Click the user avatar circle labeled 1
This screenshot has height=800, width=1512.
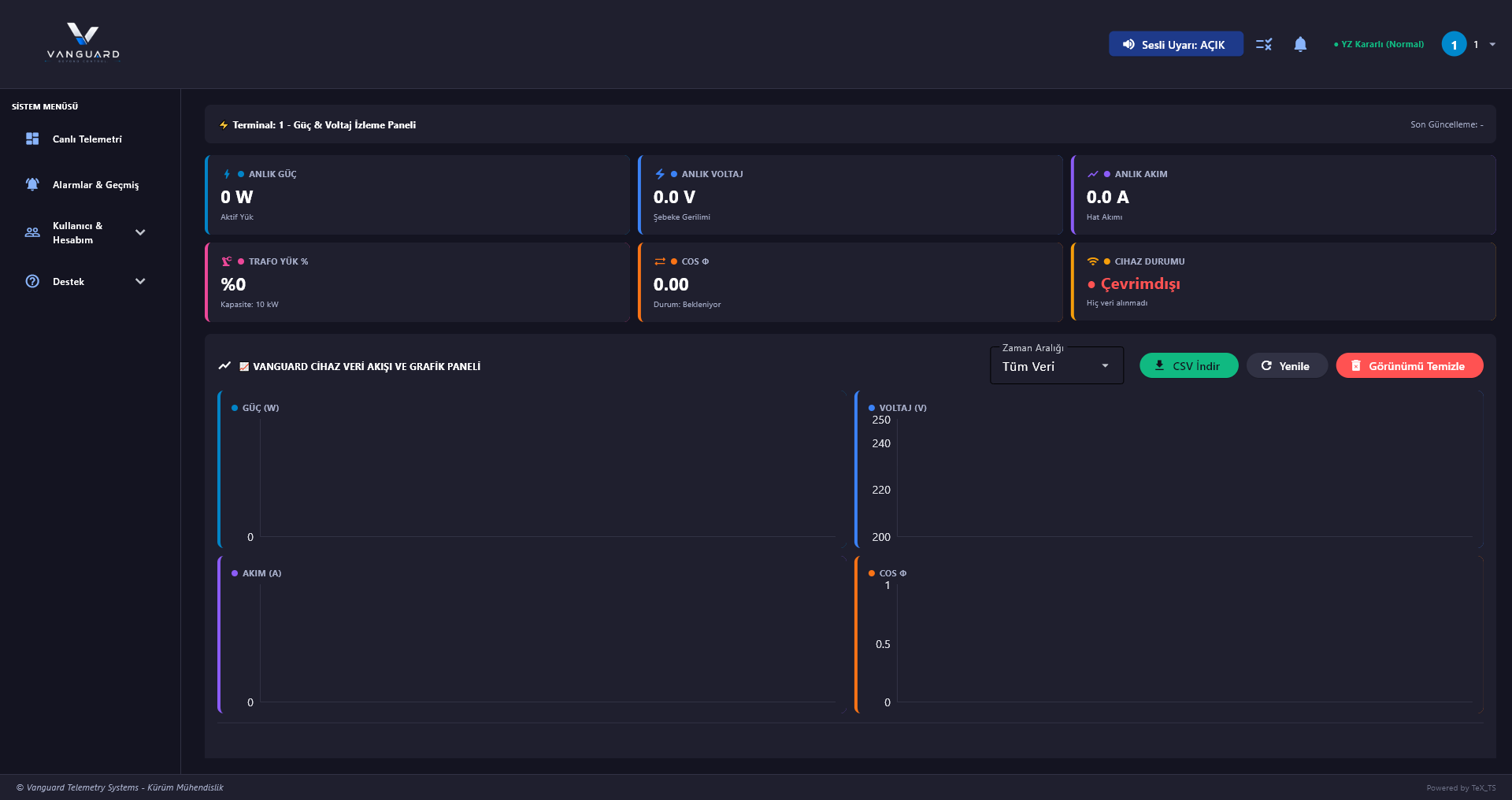tap(1454, 44)
